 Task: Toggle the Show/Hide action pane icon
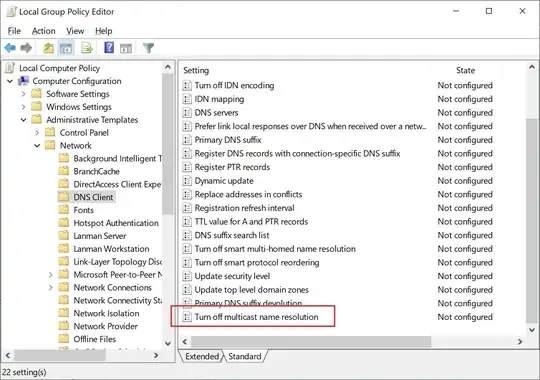(x=126, y=48)
